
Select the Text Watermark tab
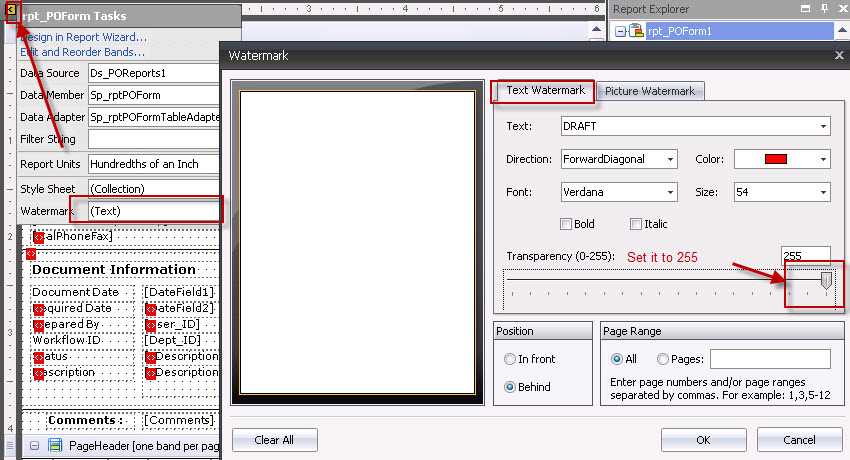(545, 91)
